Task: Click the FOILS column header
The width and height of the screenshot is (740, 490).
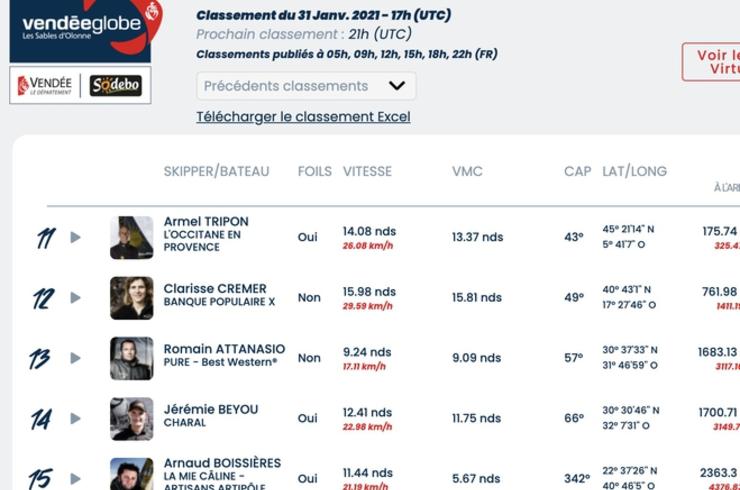Action: click(315, 171)
